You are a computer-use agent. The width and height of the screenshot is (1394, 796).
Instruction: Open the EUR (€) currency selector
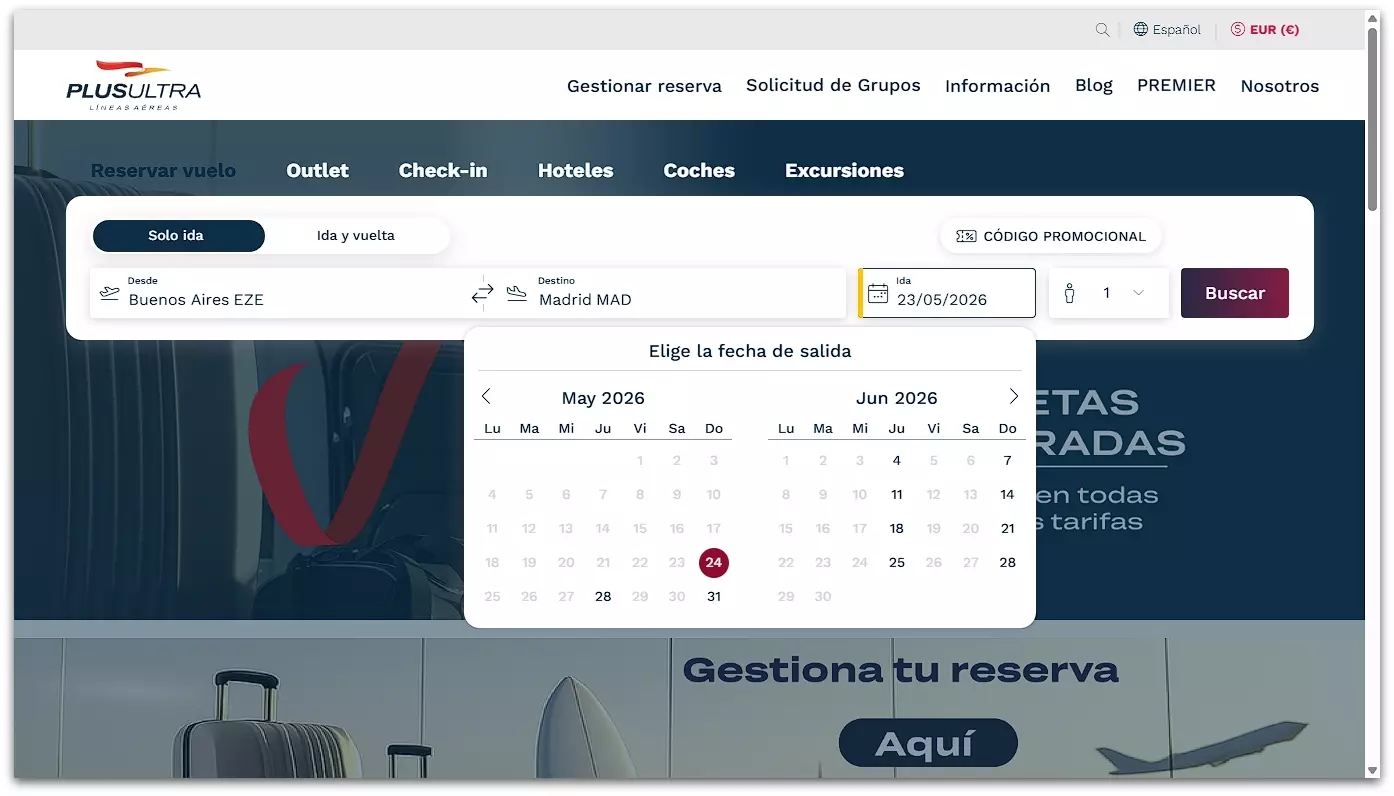[1265, 30]
